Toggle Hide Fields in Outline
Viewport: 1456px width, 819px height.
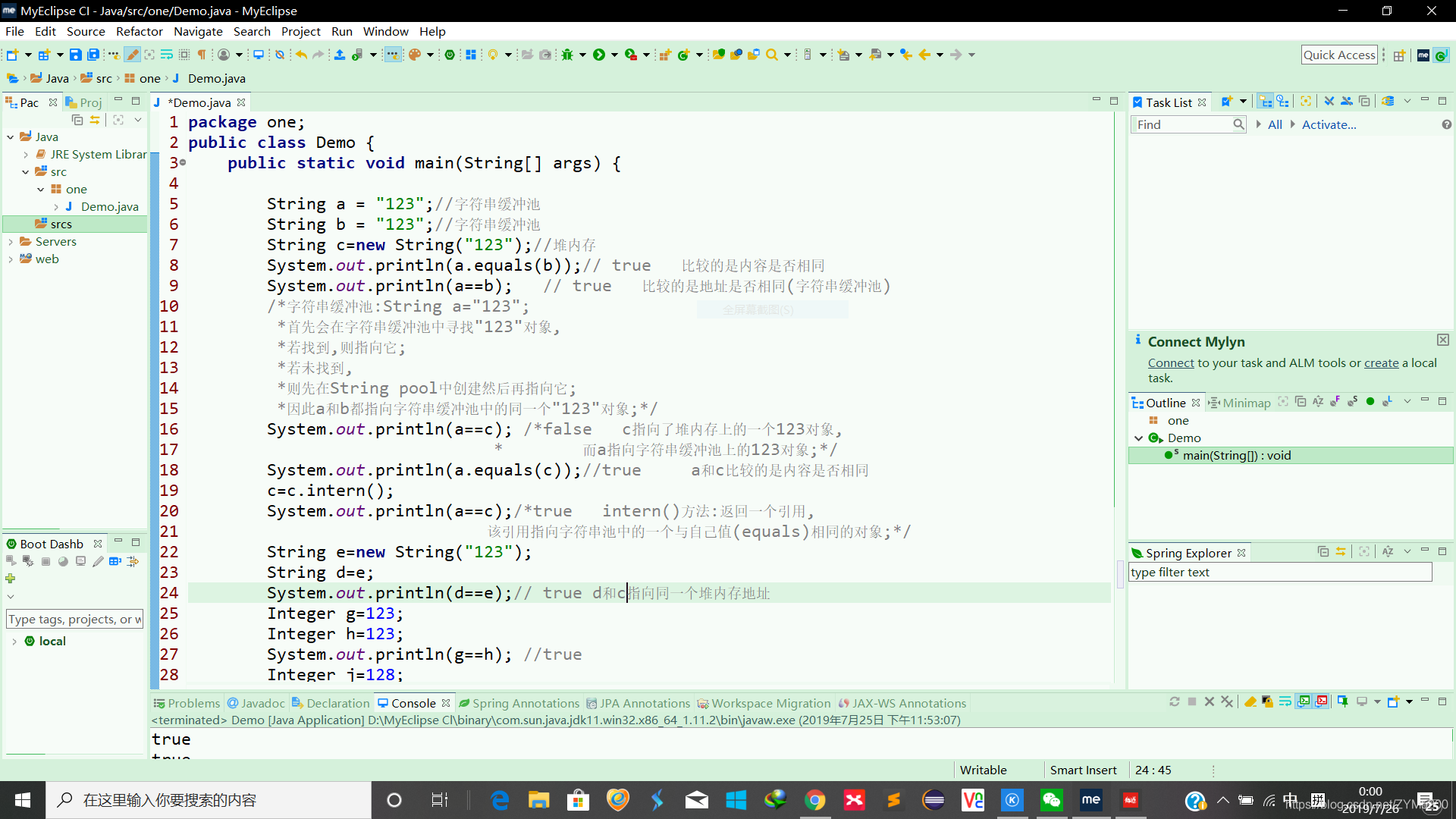click(x=1335, y=402)
